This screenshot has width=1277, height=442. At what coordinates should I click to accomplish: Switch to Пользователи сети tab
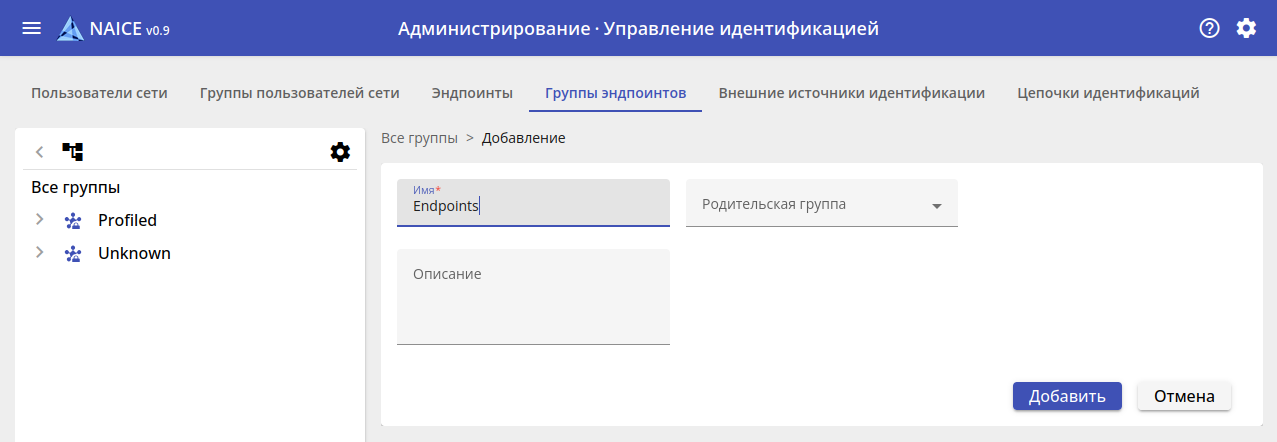coord(99,93)
